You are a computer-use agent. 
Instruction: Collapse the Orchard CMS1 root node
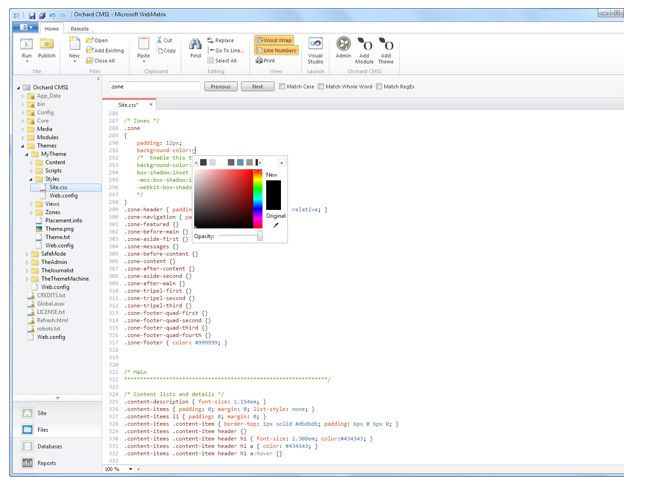tap(19, 88)
